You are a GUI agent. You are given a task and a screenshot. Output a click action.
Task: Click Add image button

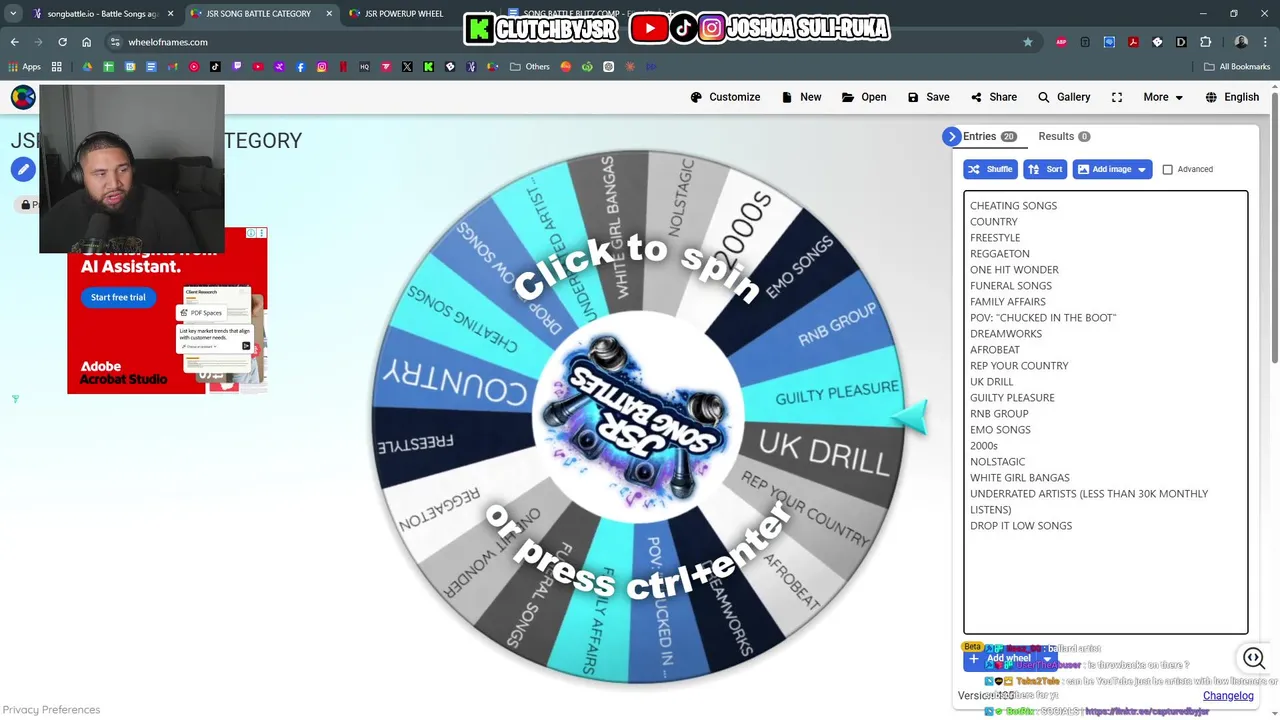[x=1103, y=169]
